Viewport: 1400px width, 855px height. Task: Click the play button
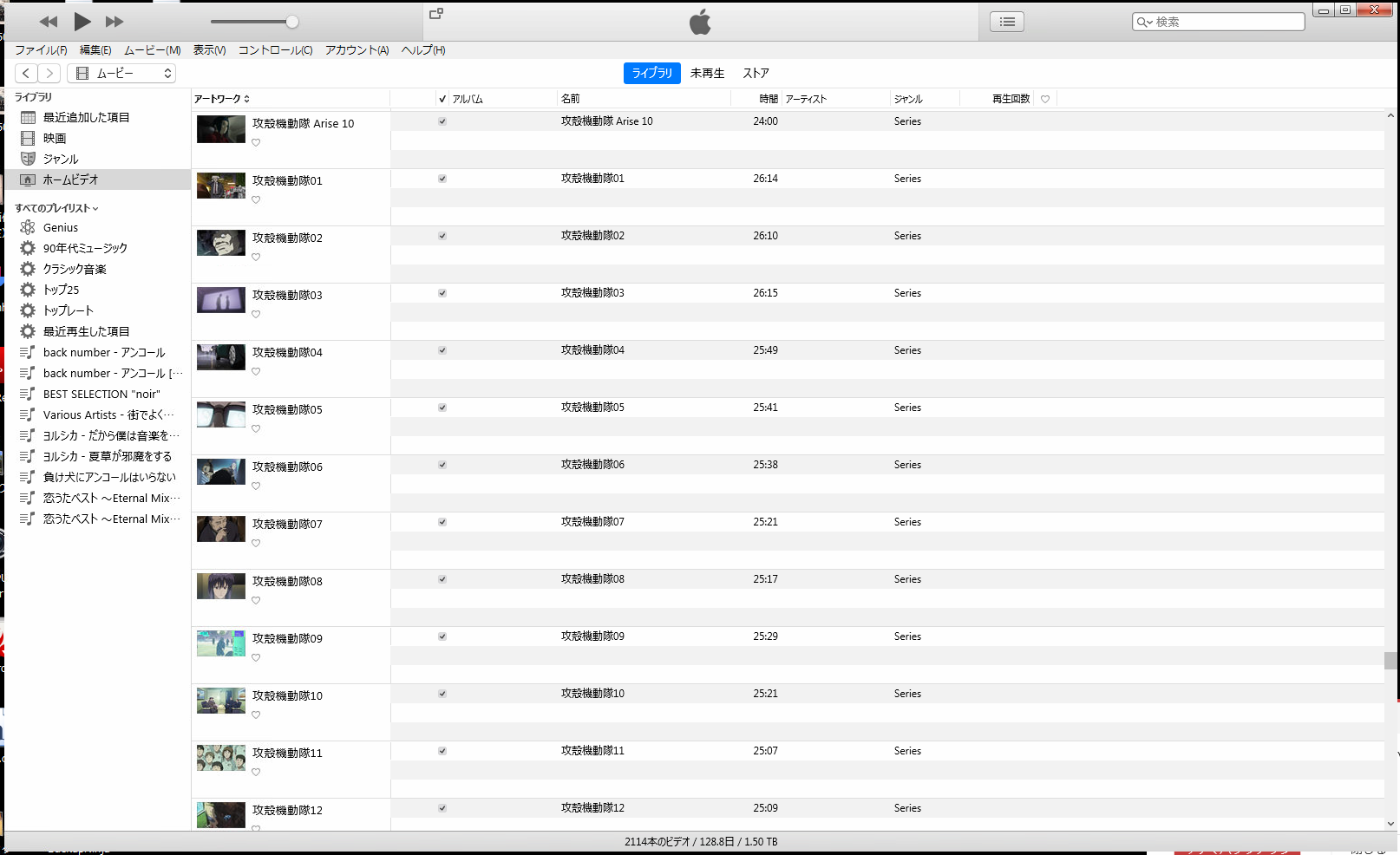(x=82, y=22)
